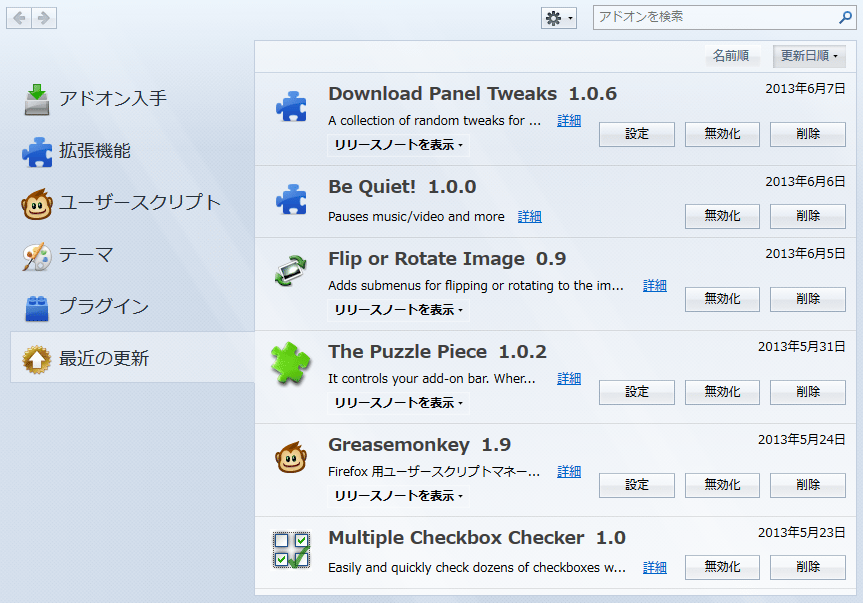Click Be Quiet! puzzle icon
The width and height of the screenshot is (863, 603).
(x=291, y=199)
